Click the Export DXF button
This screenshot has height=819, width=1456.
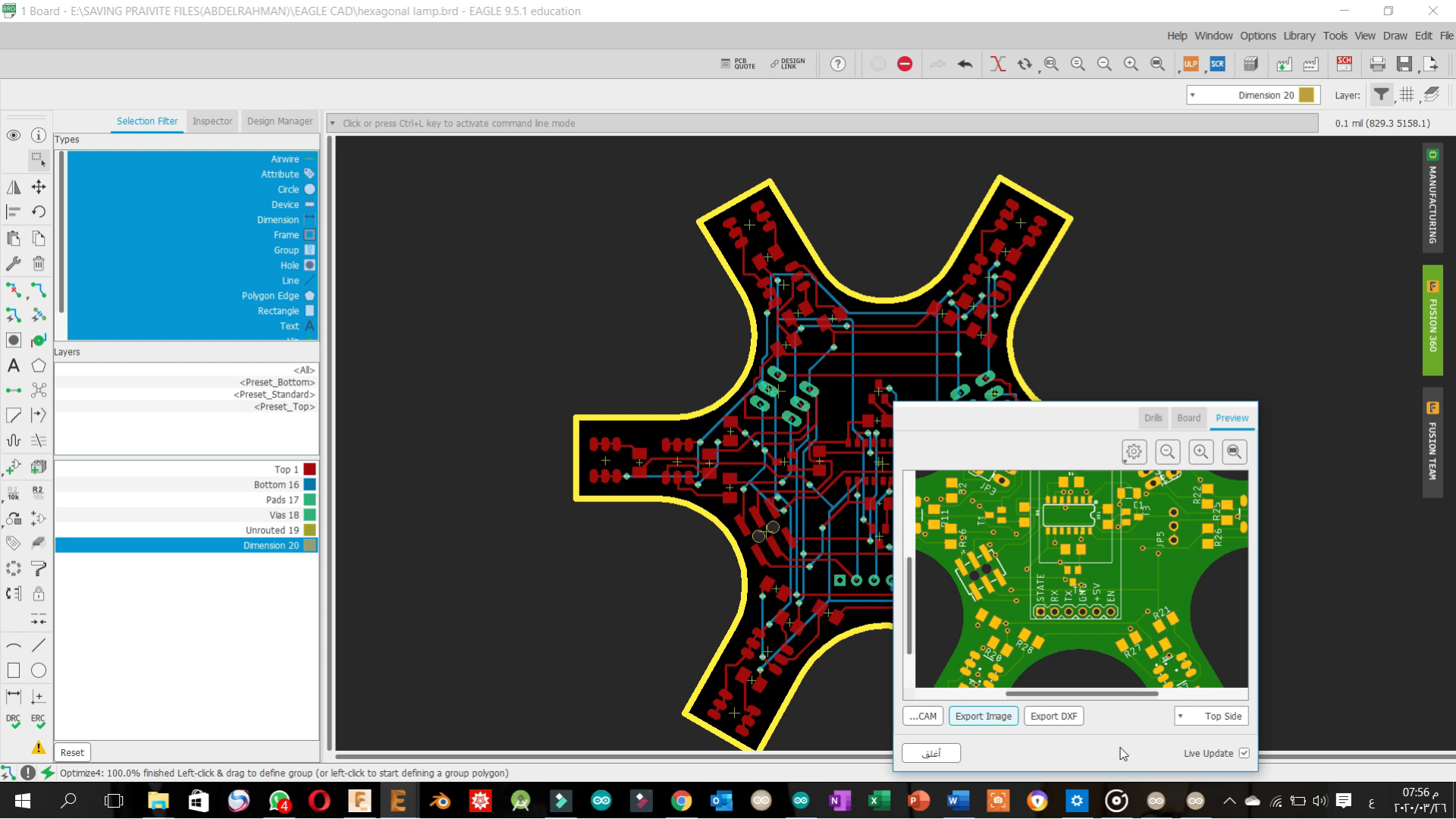coord(1053,716)
